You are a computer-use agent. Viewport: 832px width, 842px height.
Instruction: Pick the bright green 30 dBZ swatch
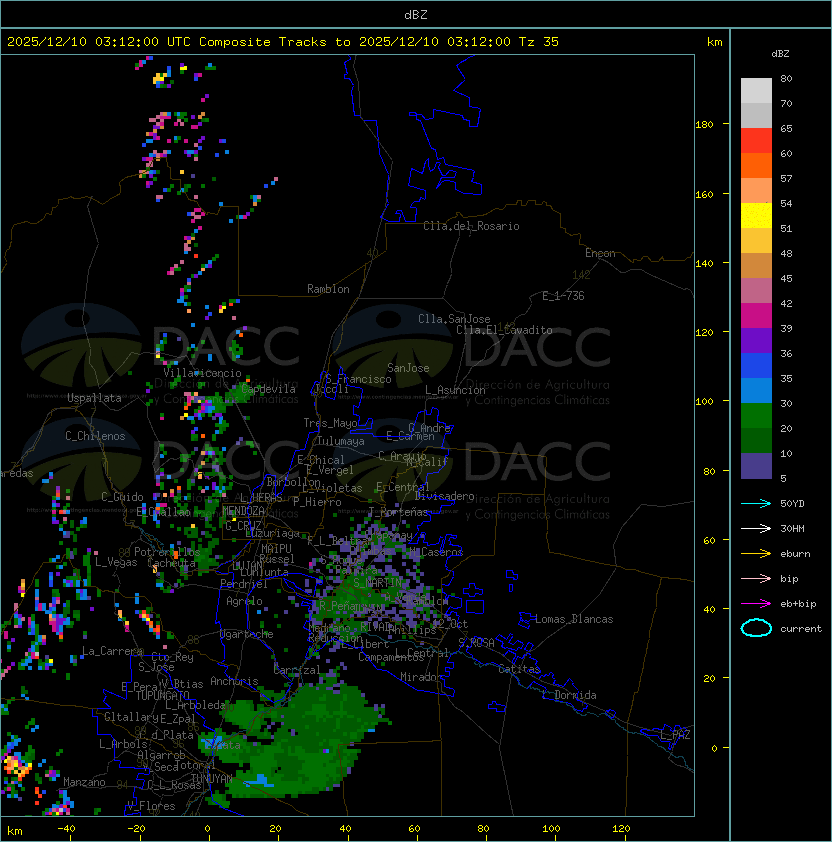pyautogui.click(x=756, y=415)
